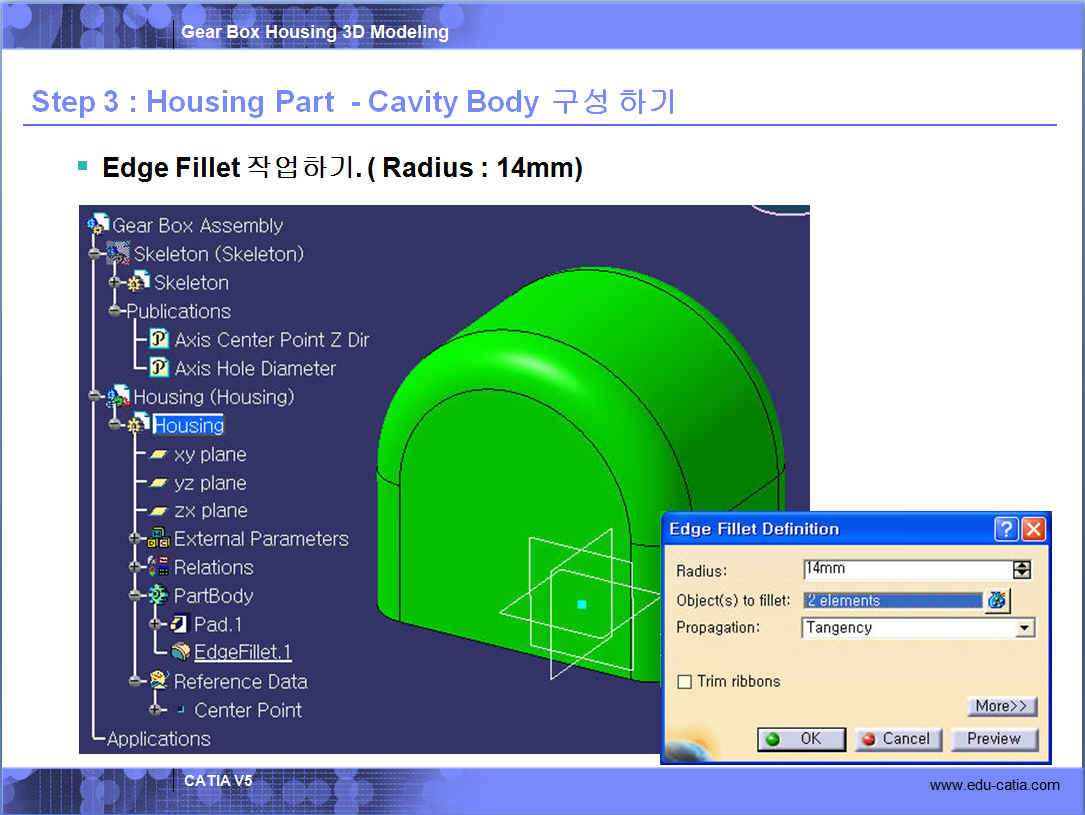The image size is (1085, 815).
Task: Enable the Trim ribbons checkbox
Action: click(x=685, y=682)
